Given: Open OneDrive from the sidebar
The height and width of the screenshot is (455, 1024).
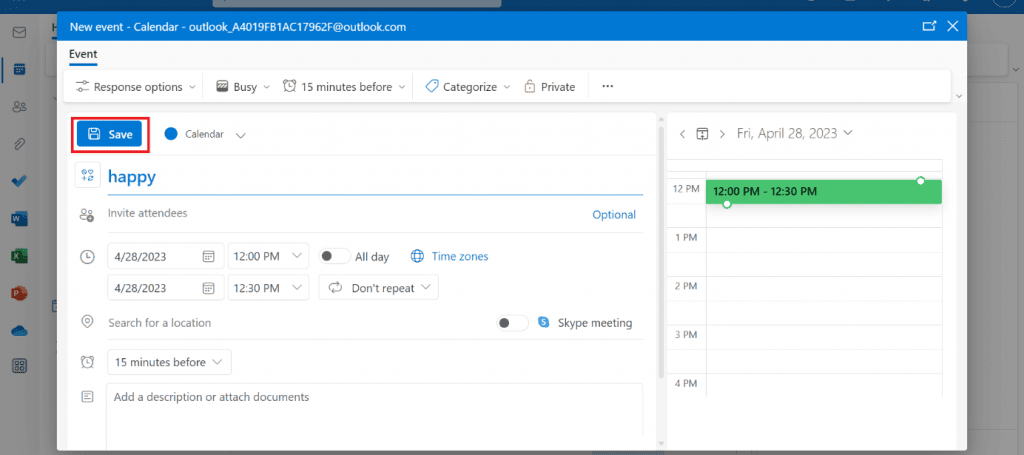Looking at the screenshot, I should [x=19, y=330].
